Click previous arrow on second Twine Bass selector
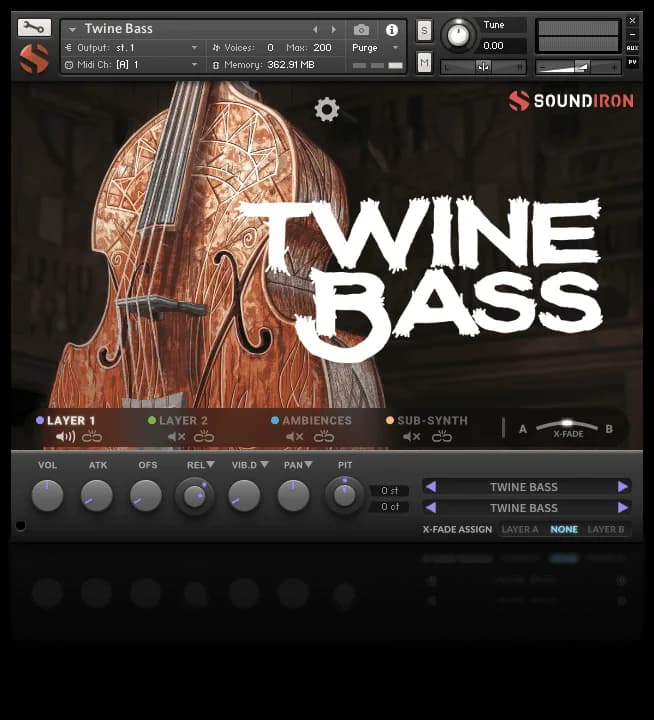Image resolution: width=654 pixels, height=720 pixels. click(431, 507)
